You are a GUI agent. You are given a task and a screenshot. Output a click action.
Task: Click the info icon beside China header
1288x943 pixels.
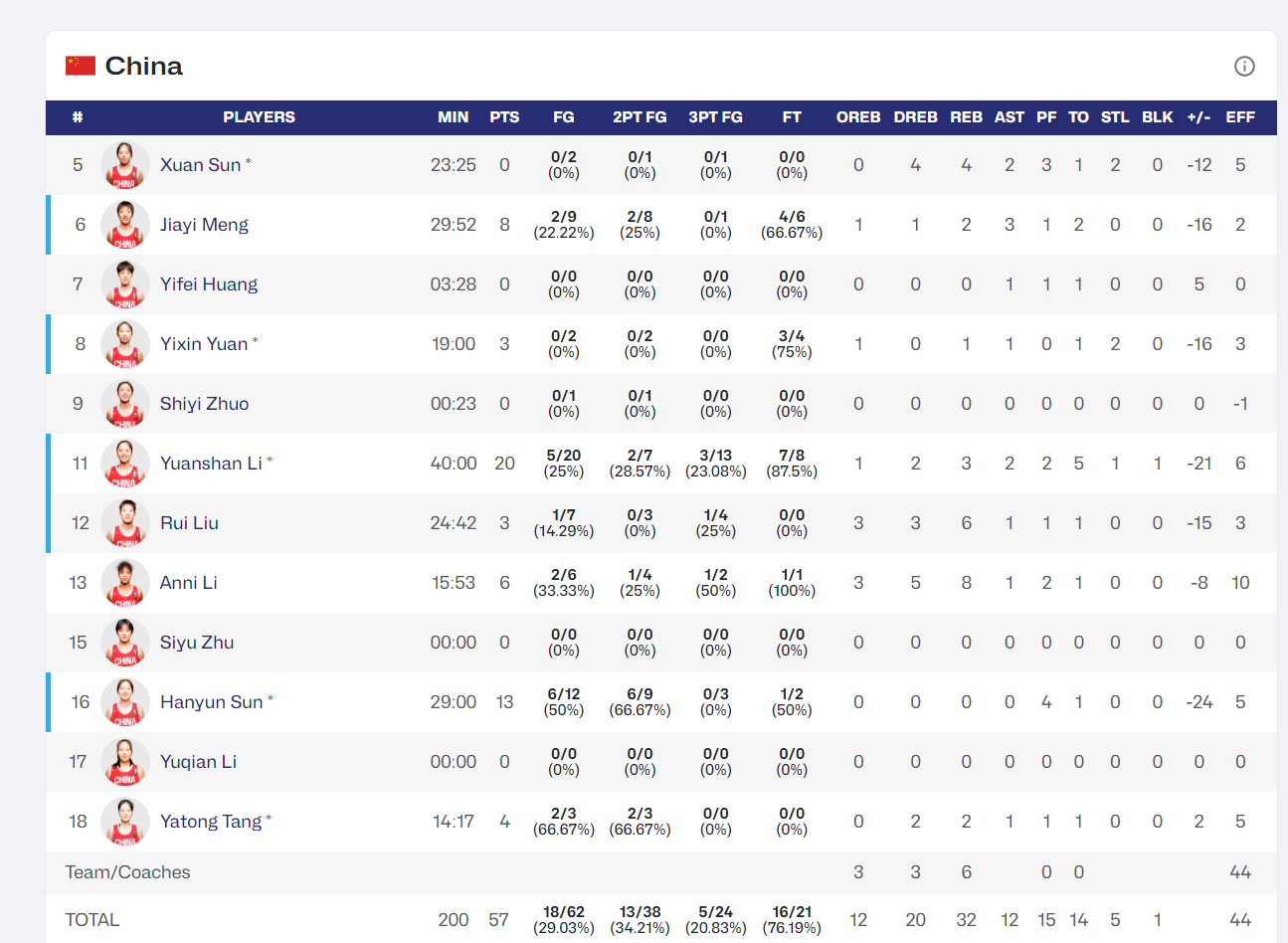[1244, 66]
